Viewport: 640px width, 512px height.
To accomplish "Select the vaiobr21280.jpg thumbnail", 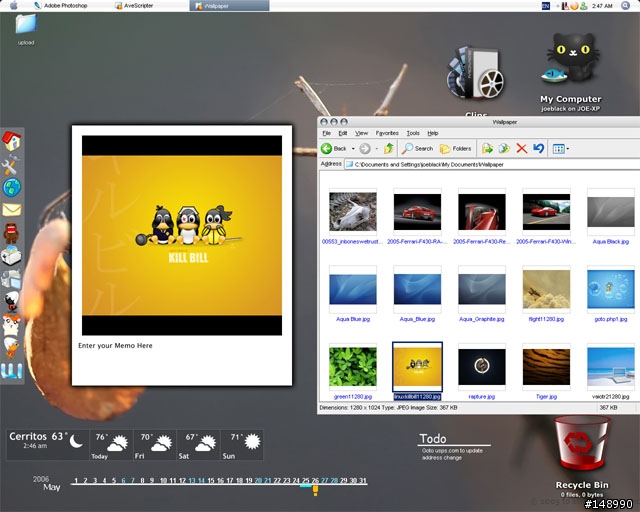I will tap(611, 367).
